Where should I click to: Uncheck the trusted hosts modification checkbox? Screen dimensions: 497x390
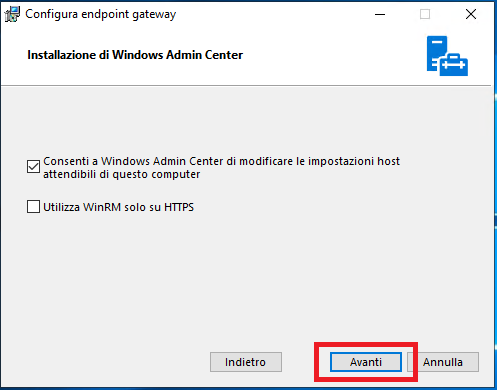pyautogui.click(x=33, y=166)
